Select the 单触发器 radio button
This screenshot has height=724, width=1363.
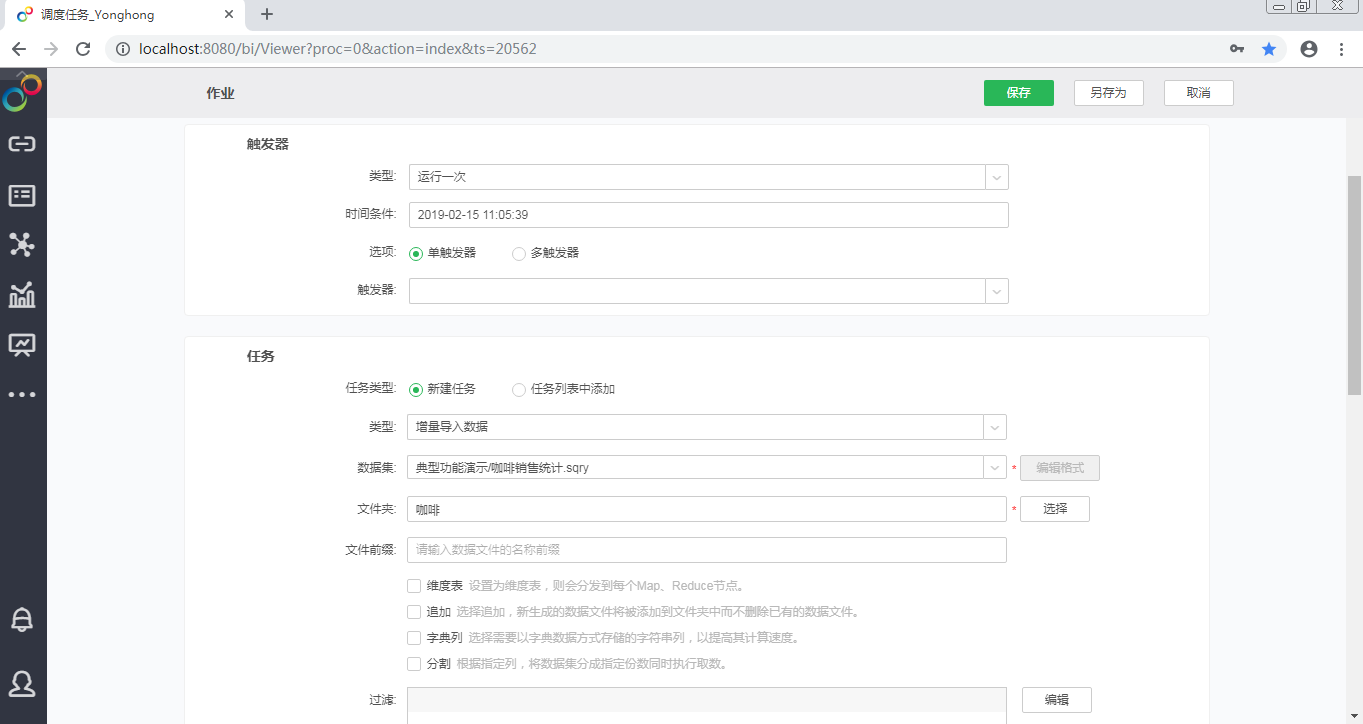(x=416, y=254)
